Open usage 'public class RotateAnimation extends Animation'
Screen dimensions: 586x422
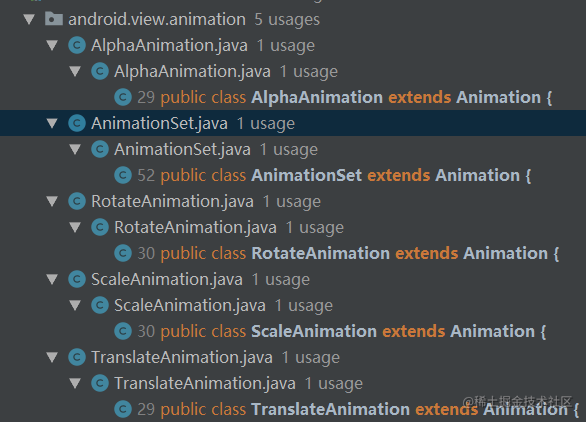click(x=360, y=253)
